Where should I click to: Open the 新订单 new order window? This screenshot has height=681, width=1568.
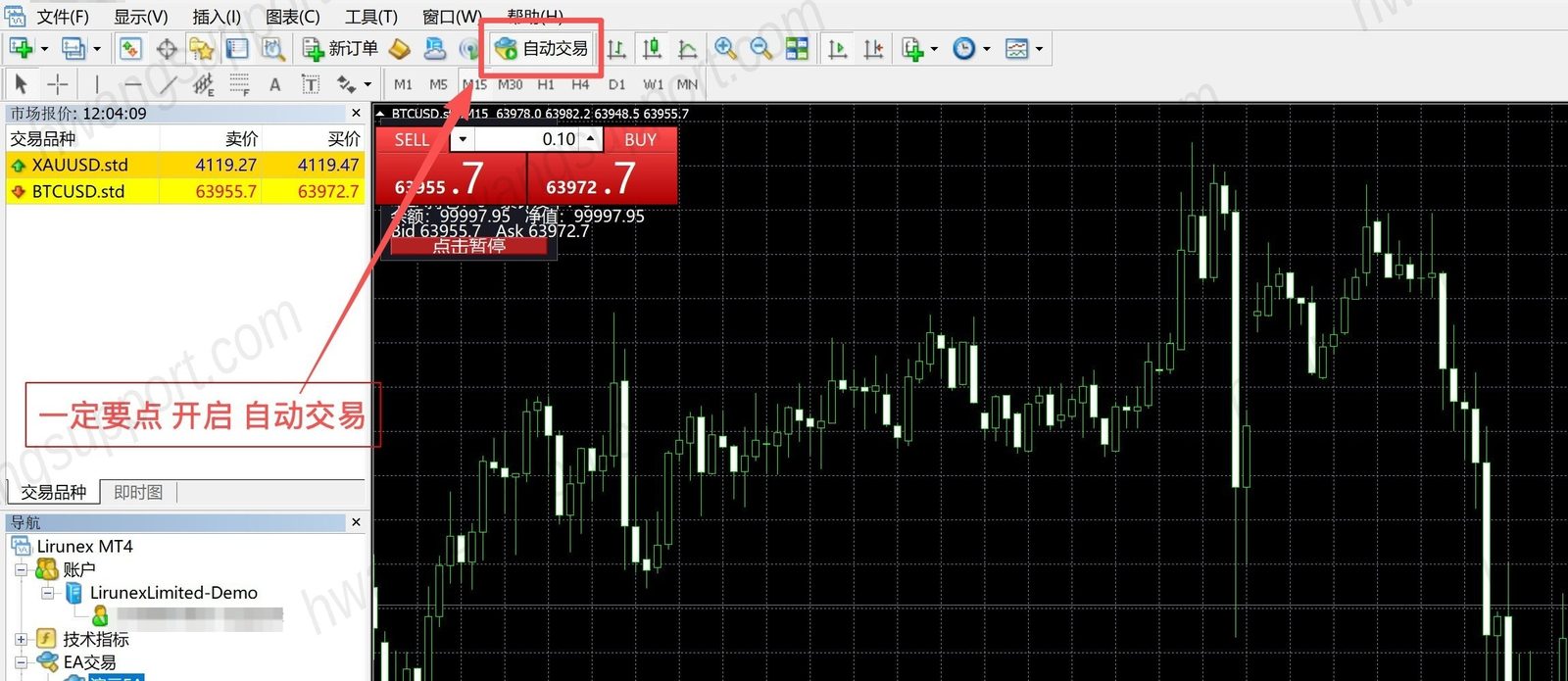click(340, 48)
